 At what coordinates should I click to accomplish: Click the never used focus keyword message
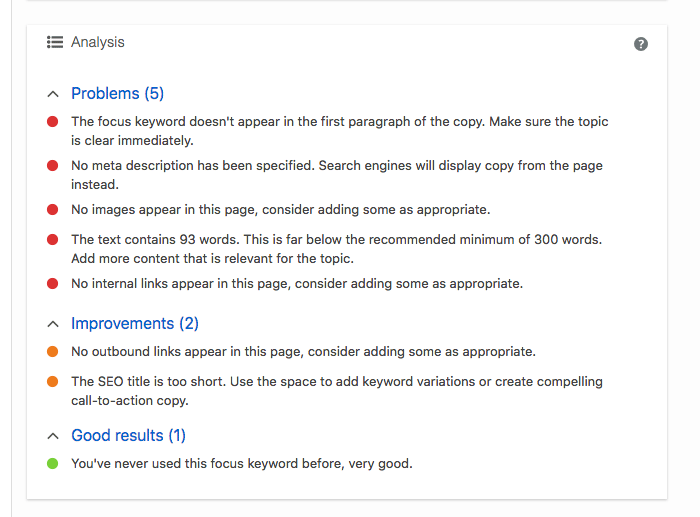pos(241,464)
